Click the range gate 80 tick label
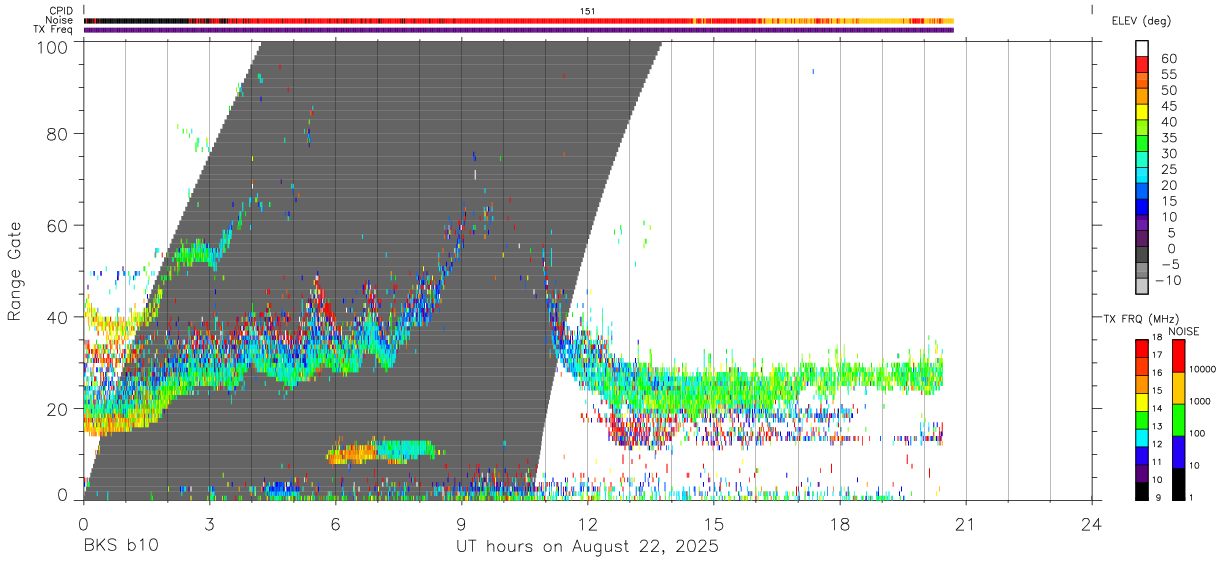This screenshot has width=1228, height=567. 58,133
